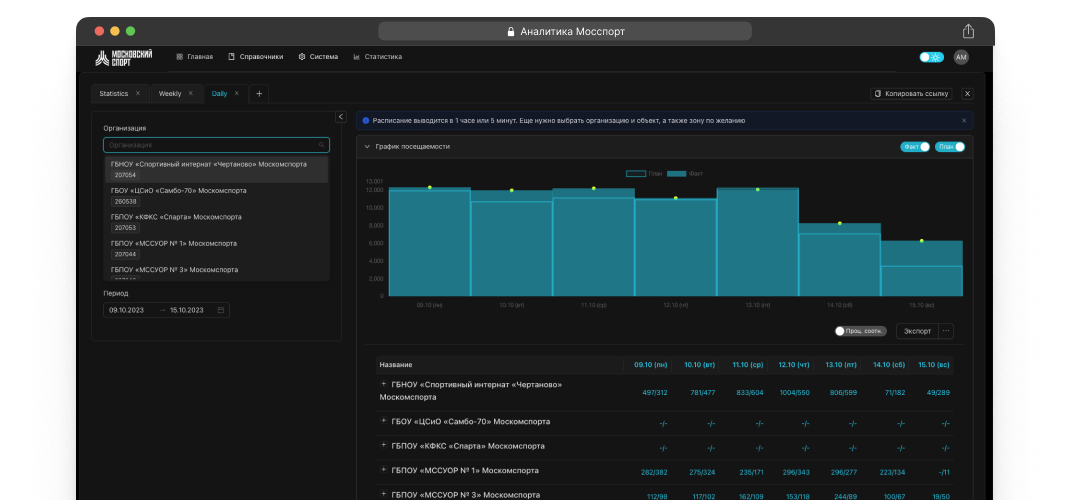Collapse the left filter sidebar arrow
The image size is (1070, 500).
340,117
